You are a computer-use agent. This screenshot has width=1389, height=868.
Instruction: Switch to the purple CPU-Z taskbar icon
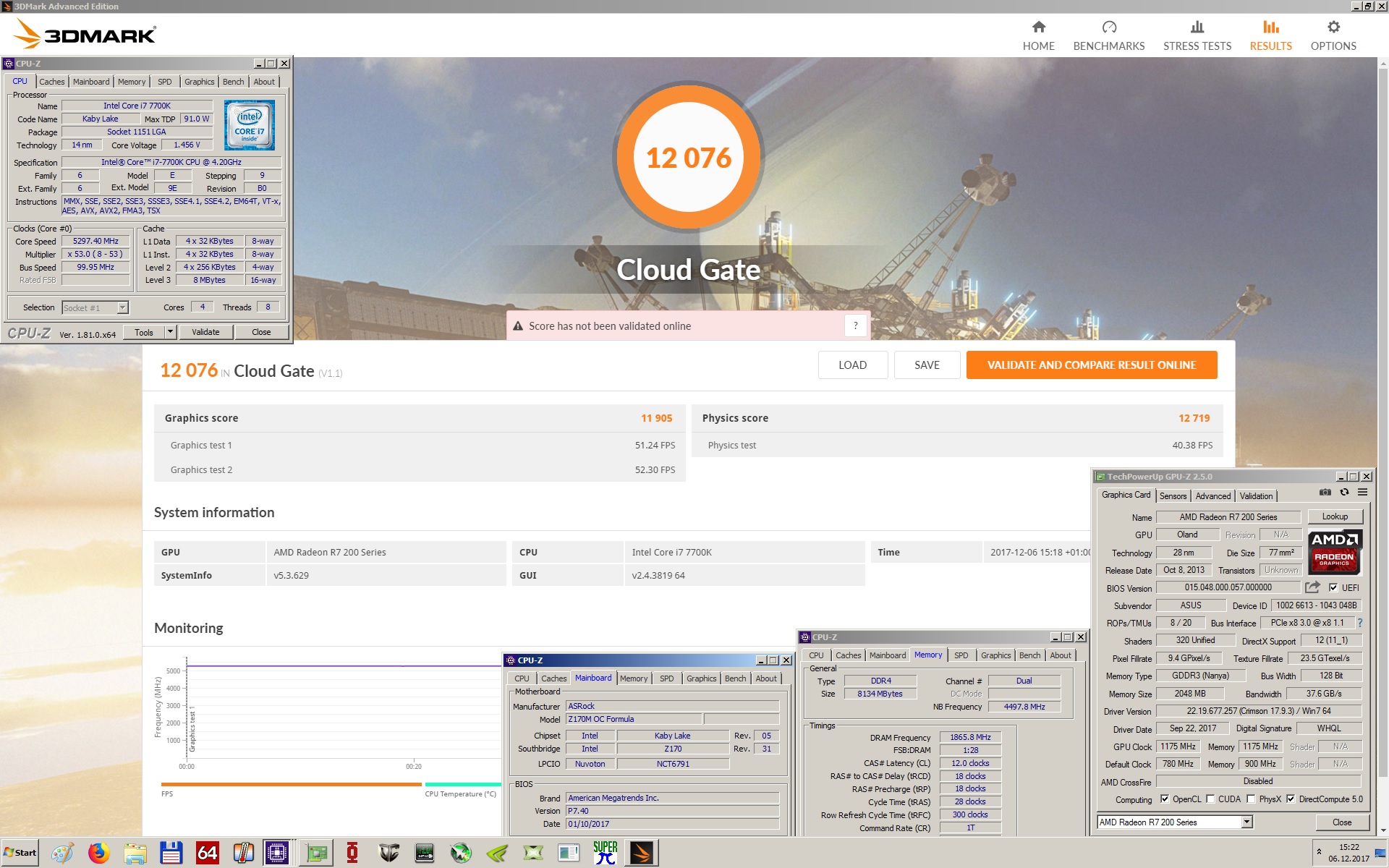276,854
